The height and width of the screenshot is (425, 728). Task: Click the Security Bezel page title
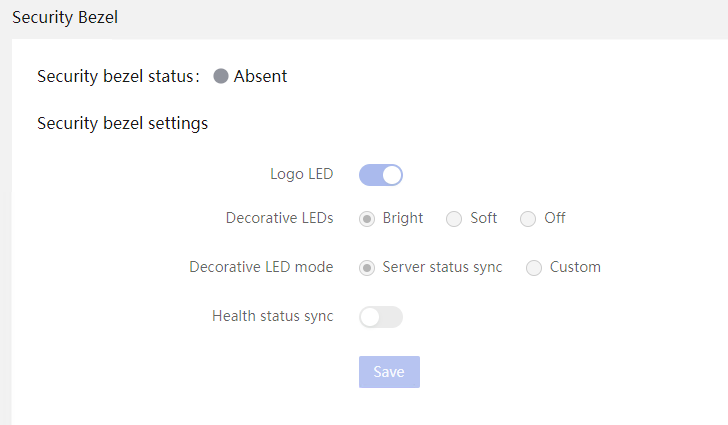tap(65, 18)
